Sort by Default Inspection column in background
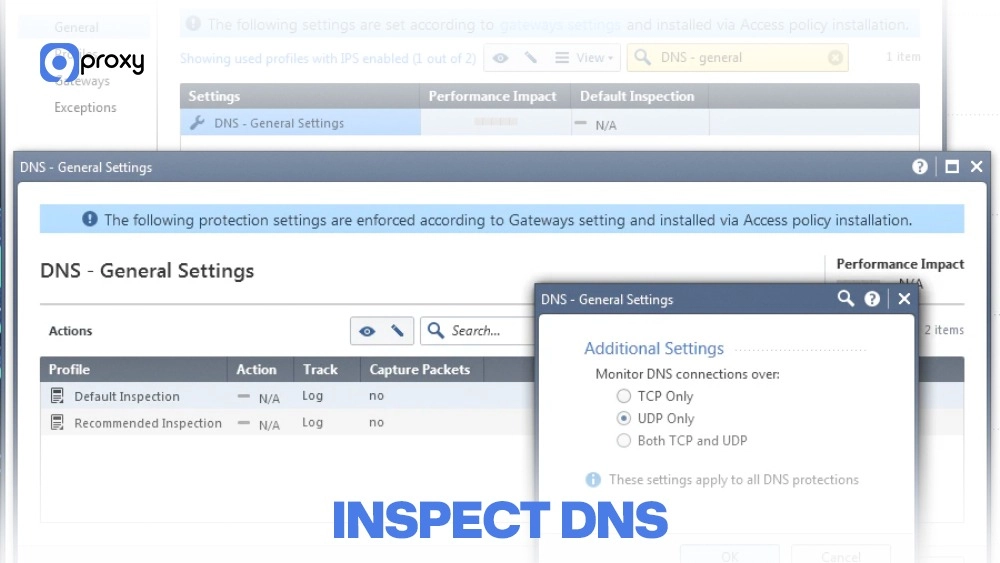Viewport: 1000px width, 563px height. 640,96
